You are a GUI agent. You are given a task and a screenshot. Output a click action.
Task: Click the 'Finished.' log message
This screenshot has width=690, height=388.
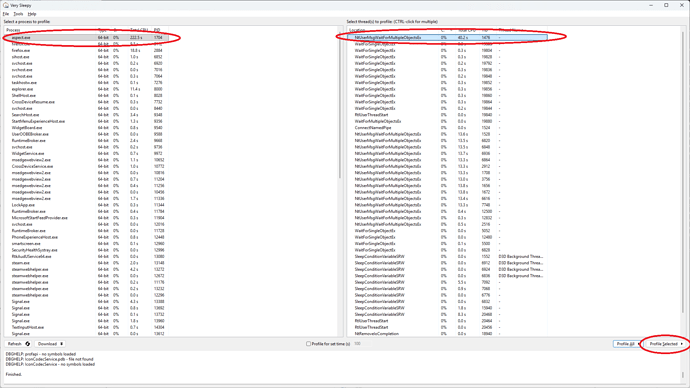point(14,374)
